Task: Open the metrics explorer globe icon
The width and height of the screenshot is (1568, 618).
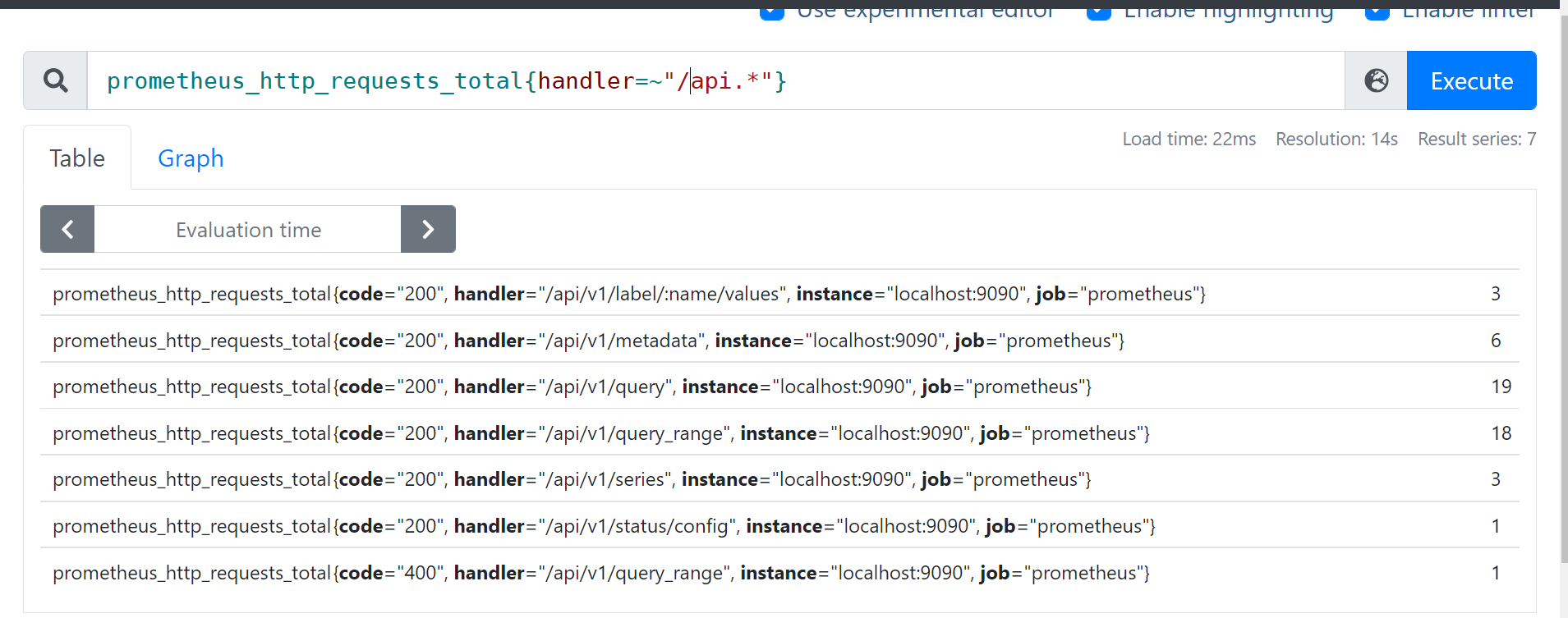Action: pos(1376,80)
